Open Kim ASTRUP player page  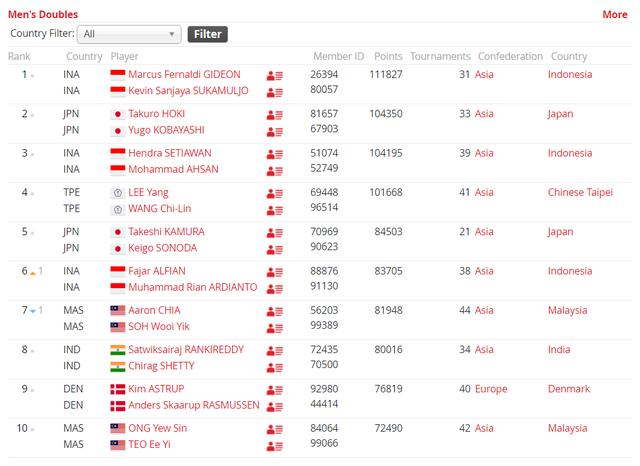coord(156,389)
